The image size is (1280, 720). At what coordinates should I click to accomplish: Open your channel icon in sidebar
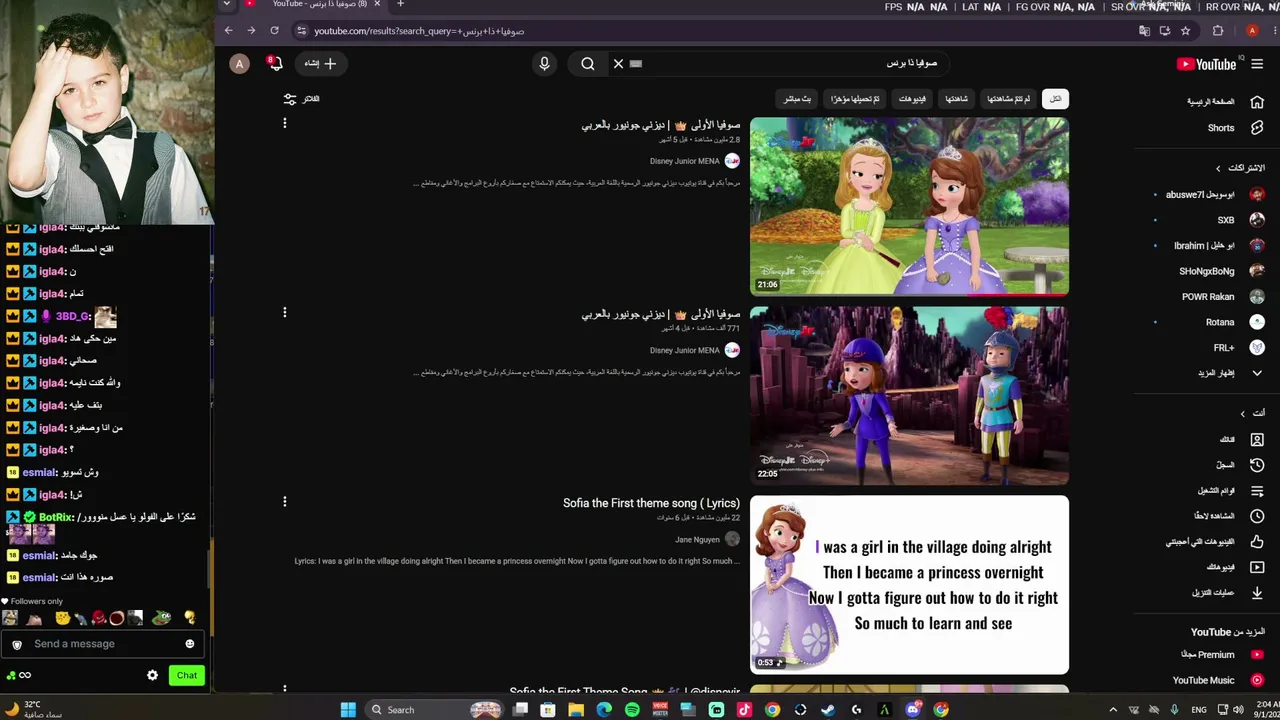point(1257,440)
